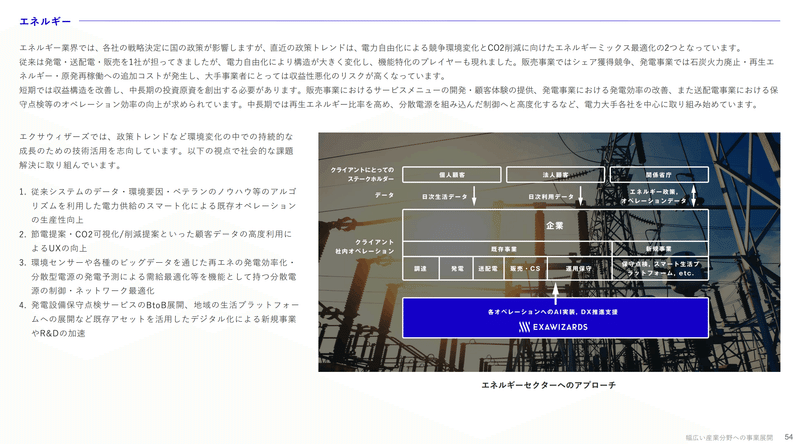Select the 日次利用データ label
Viewport: 800px width, 444px height.
pyautogui.click(x=551, y=196)
